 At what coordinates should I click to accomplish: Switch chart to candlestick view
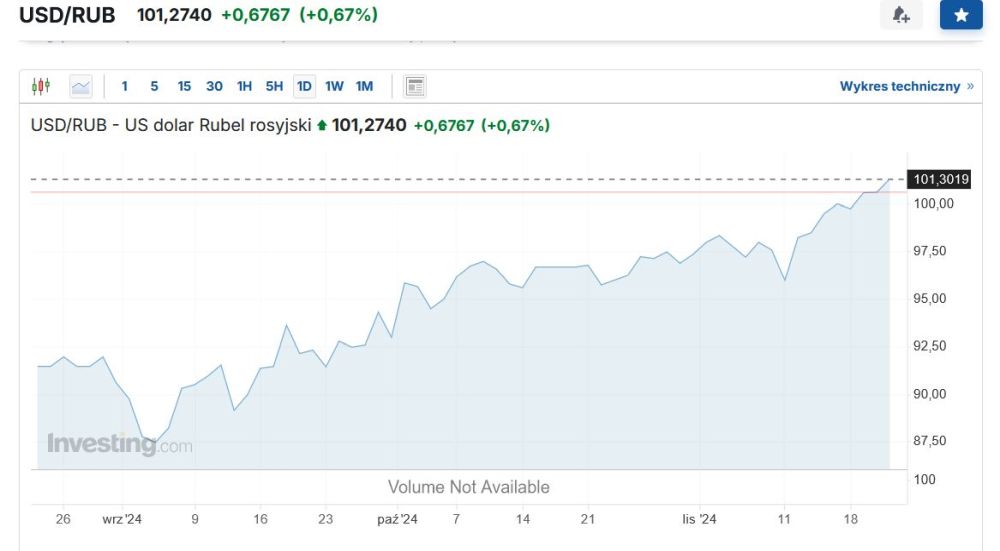41,86
